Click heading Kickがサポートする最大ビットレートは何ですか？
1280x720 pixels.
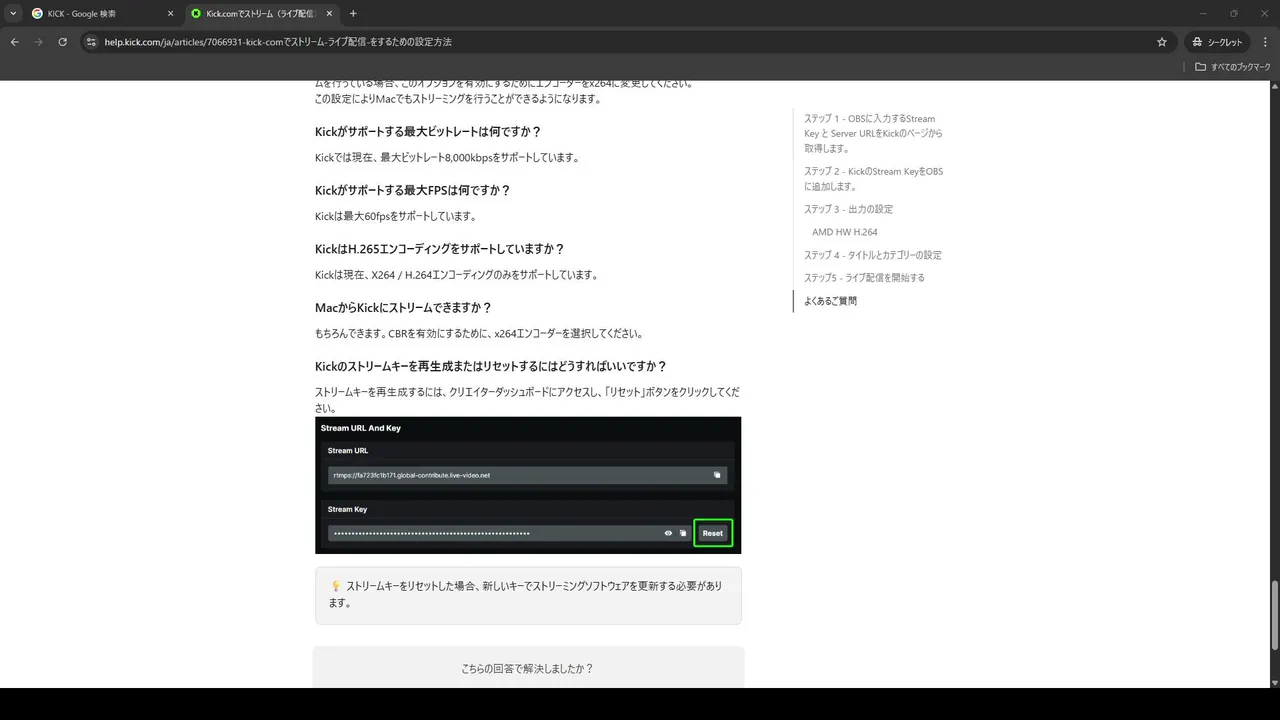coord(428,132)
